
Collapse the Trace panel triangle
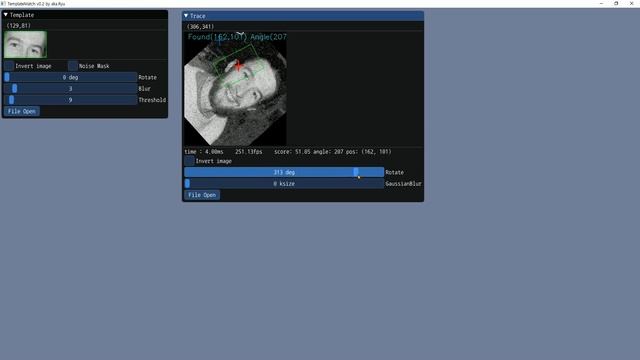pos(186,16)
